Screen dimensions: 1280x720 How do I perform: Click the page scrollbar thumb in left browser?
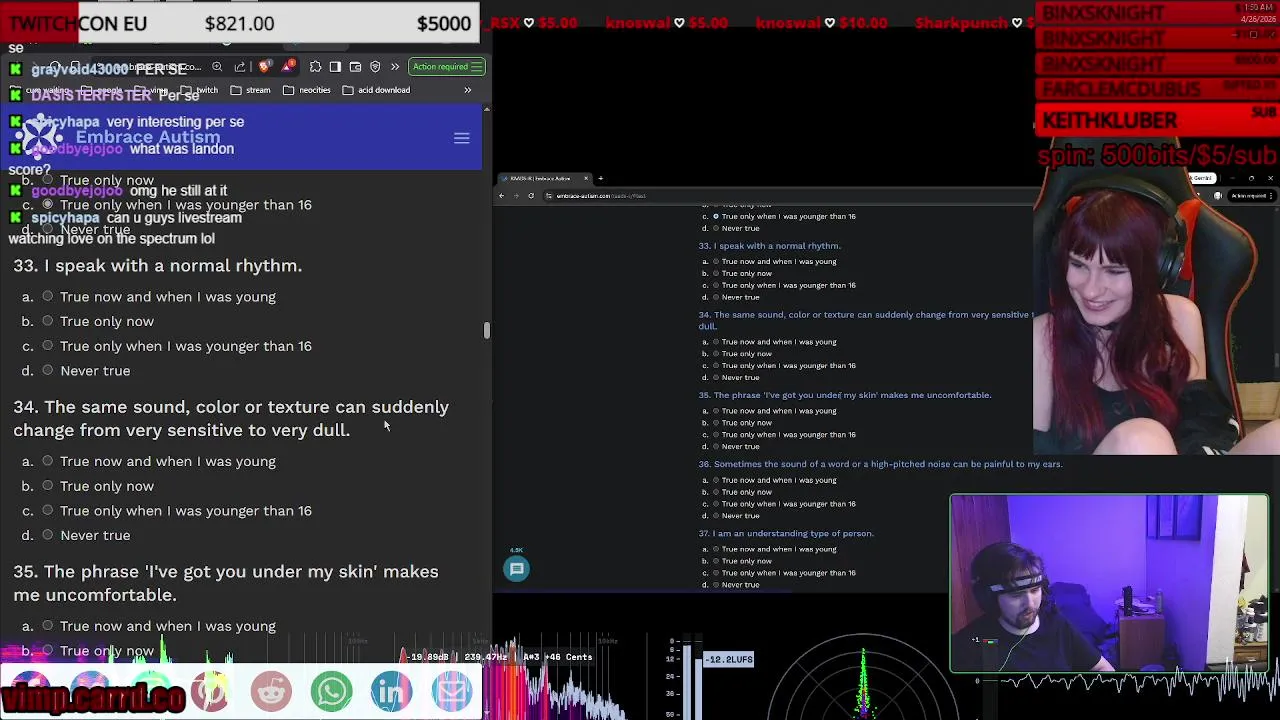pos(487,330)
